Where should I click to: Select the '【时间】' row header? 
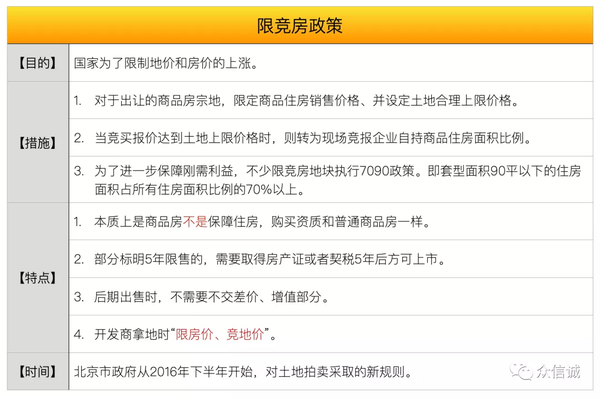38,371
